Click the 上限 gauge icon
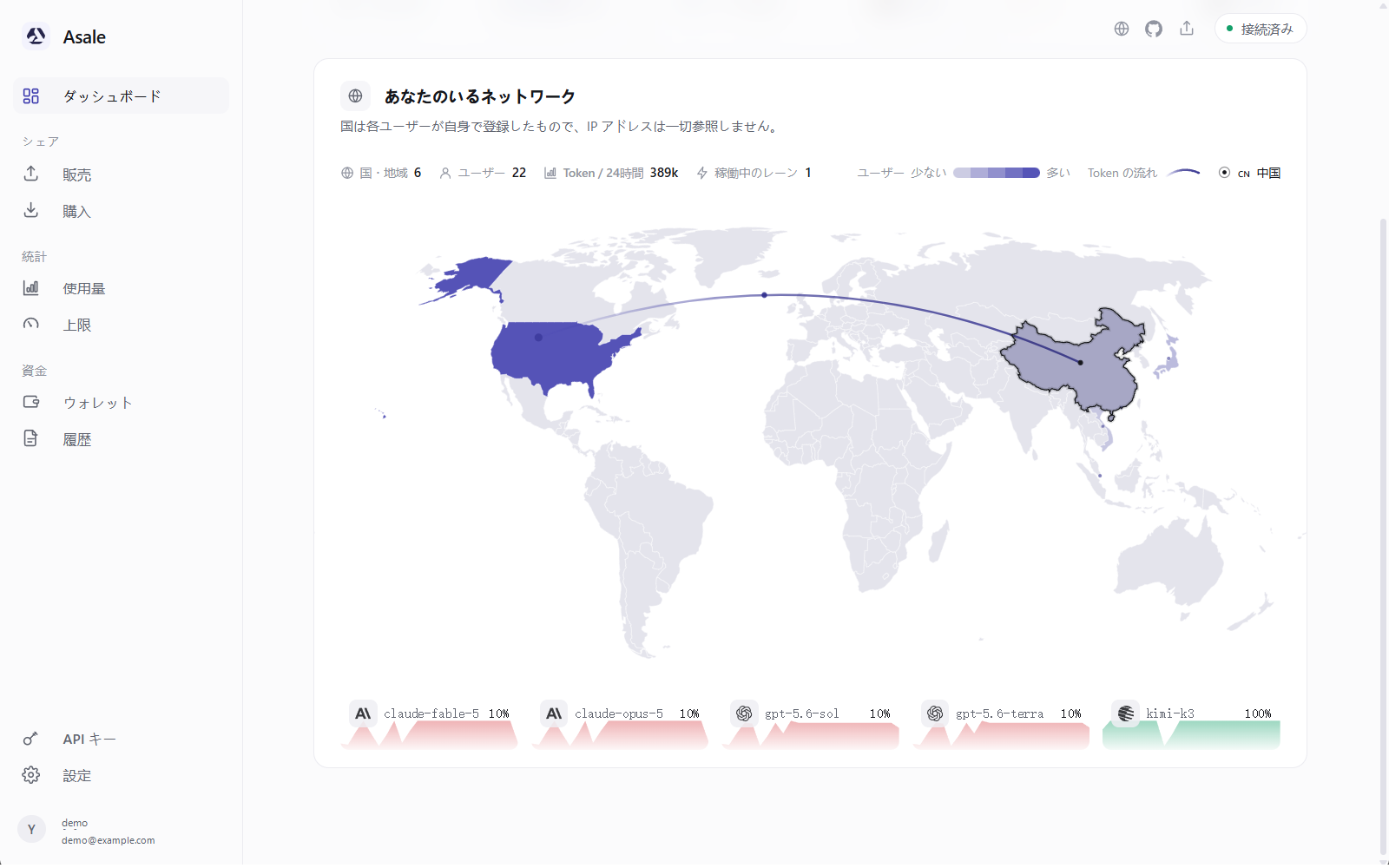The image size is (1389, 868). 31,324
